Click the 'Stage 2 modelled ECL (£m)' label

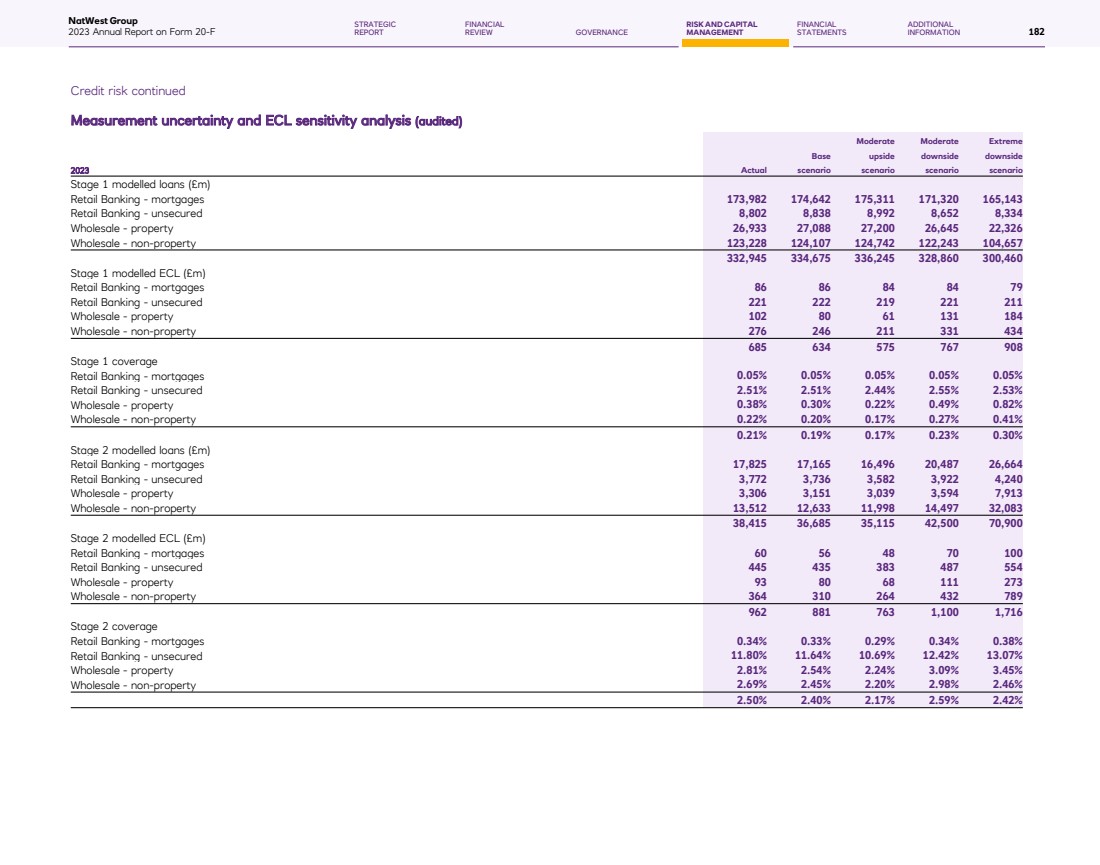pyautogui.click(x=139, y=538)
